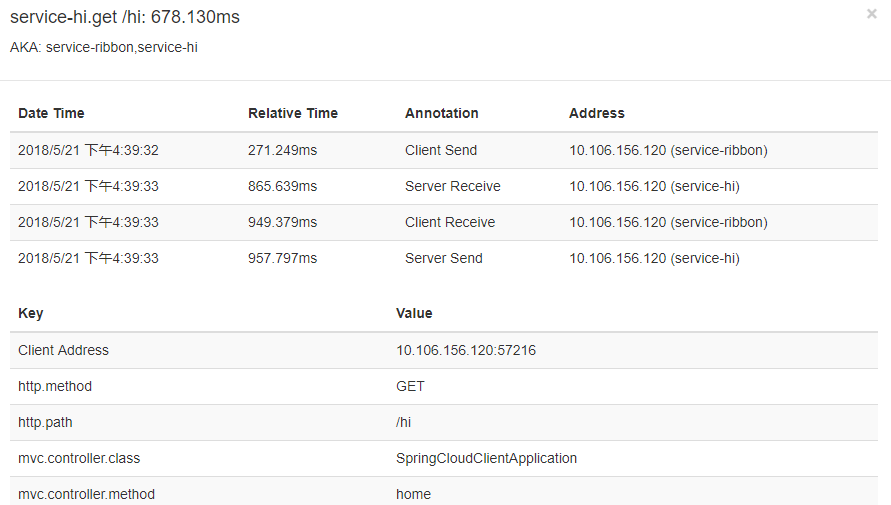Click the /hi path value
Screen dimensions: 891x505
[403, 422]
